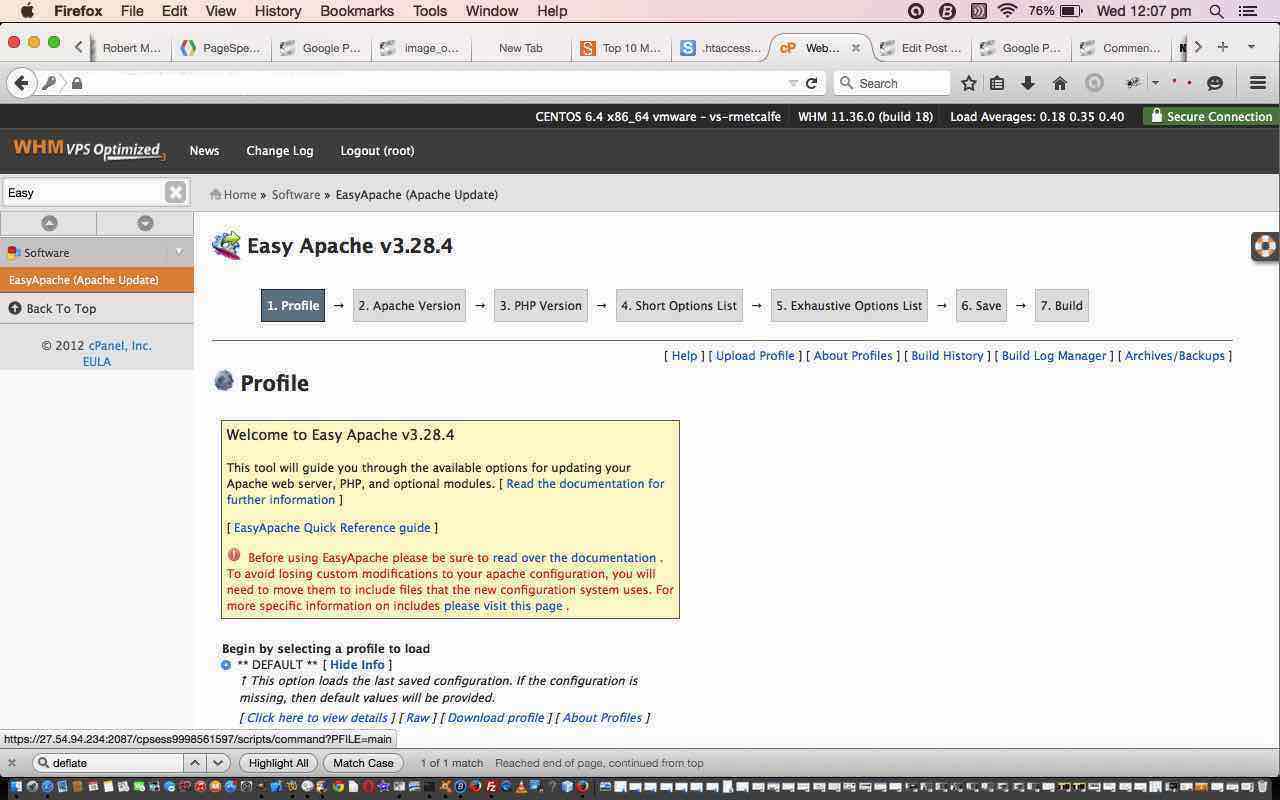Image resolution: width=1280 pixels, height=800 pixels.
Task: Switch to the Edit Post tab
Action: click(x=920, y=47)
